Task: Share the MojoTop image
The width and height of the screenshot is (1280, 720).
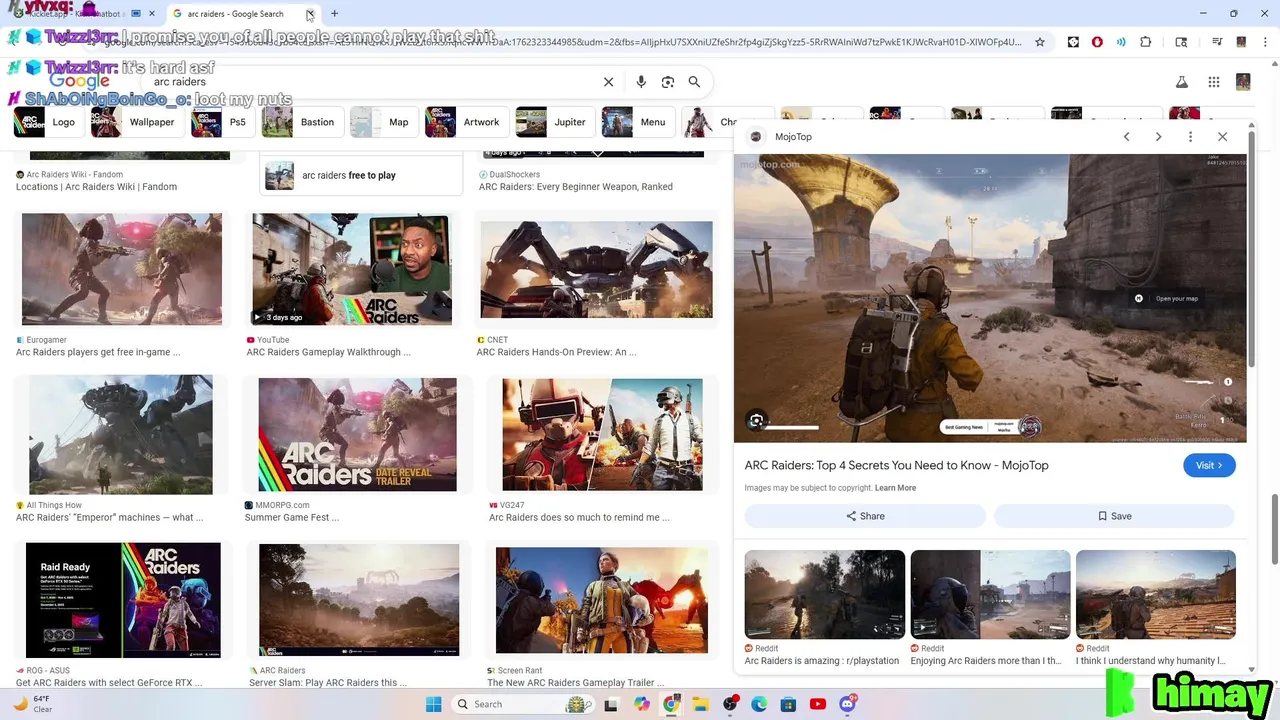Action: (865, 516)
